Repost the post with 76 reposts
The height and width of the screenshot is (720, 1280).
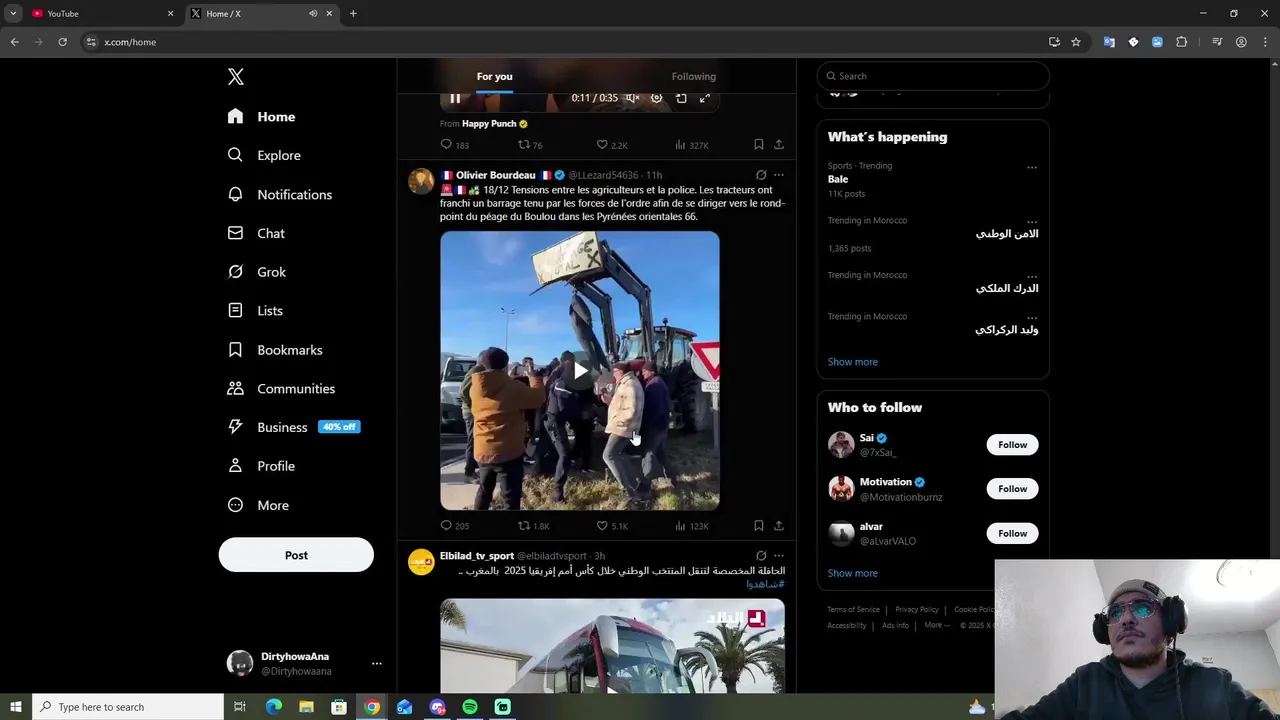(530, 145)
